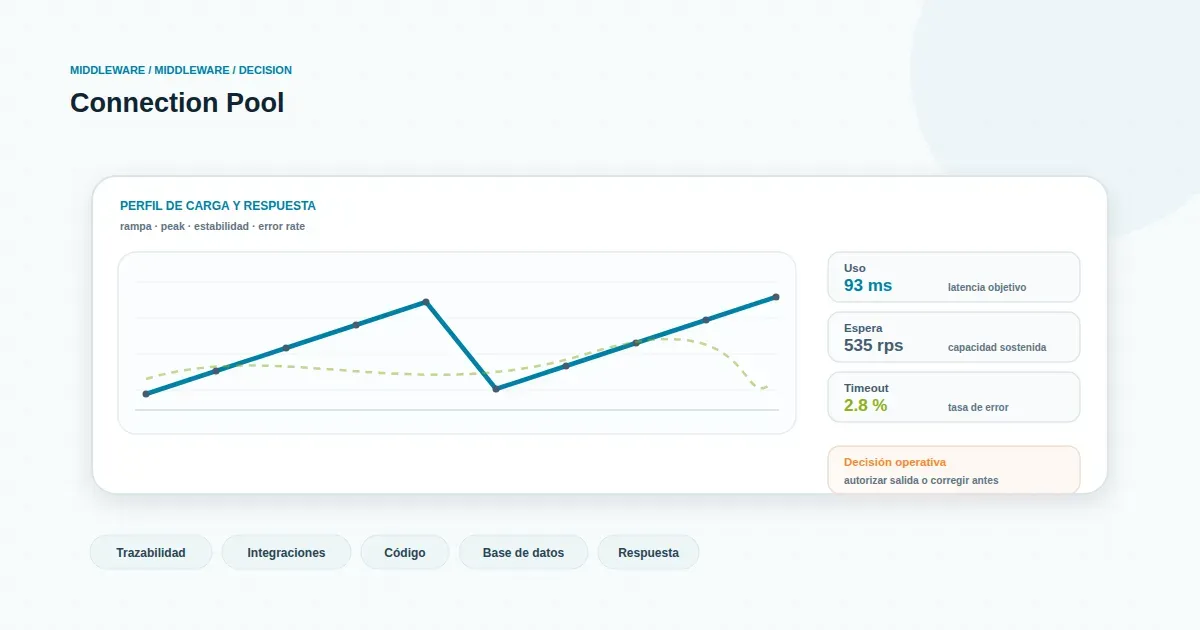Viewport: 1200px width, 630px height.
Task: Click the blue line's peak point before the drop
Action: (426, 302)
